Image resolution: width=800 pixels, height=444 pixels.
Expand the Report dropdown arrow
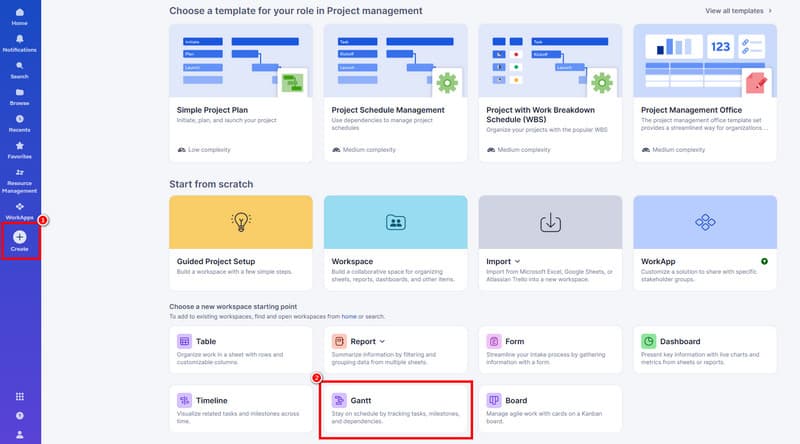point(382,341)
